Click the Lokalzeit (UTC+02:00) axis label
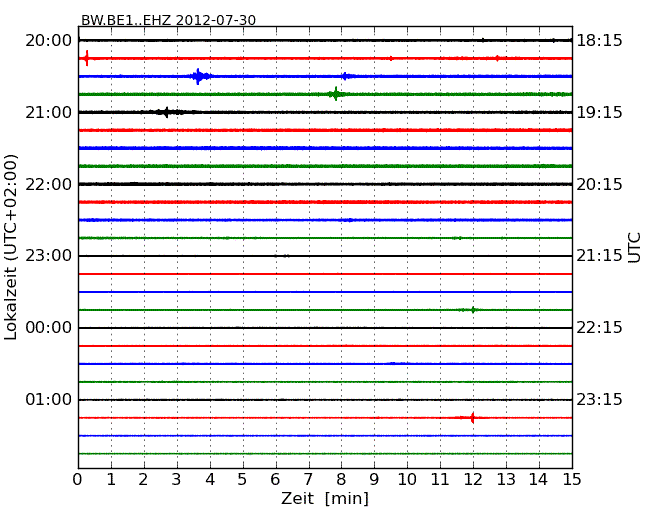This screenshot has height=520, width=650. (x=11, y=247)
